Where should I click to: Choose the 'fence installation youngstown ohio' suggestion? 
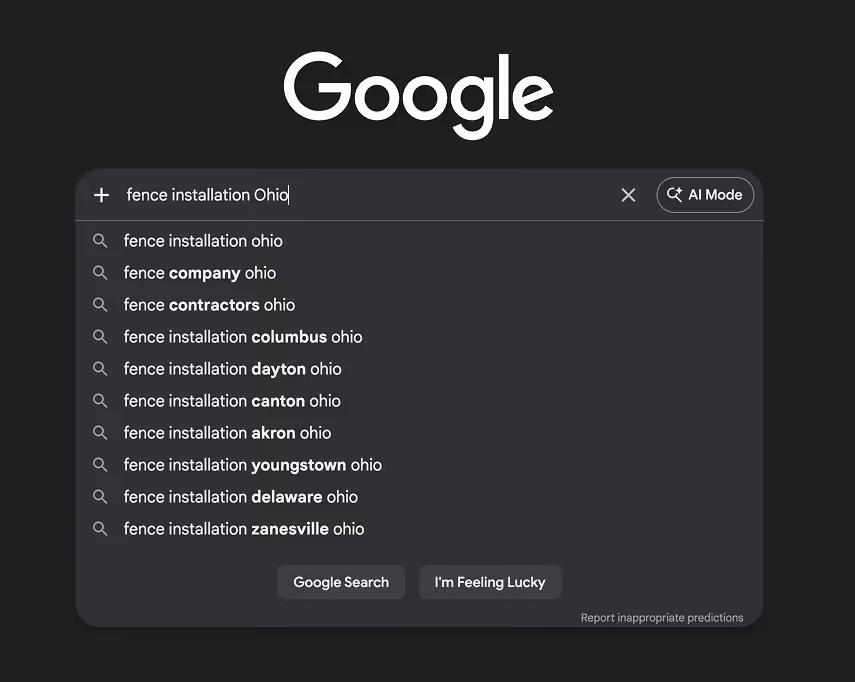(252, 464)
